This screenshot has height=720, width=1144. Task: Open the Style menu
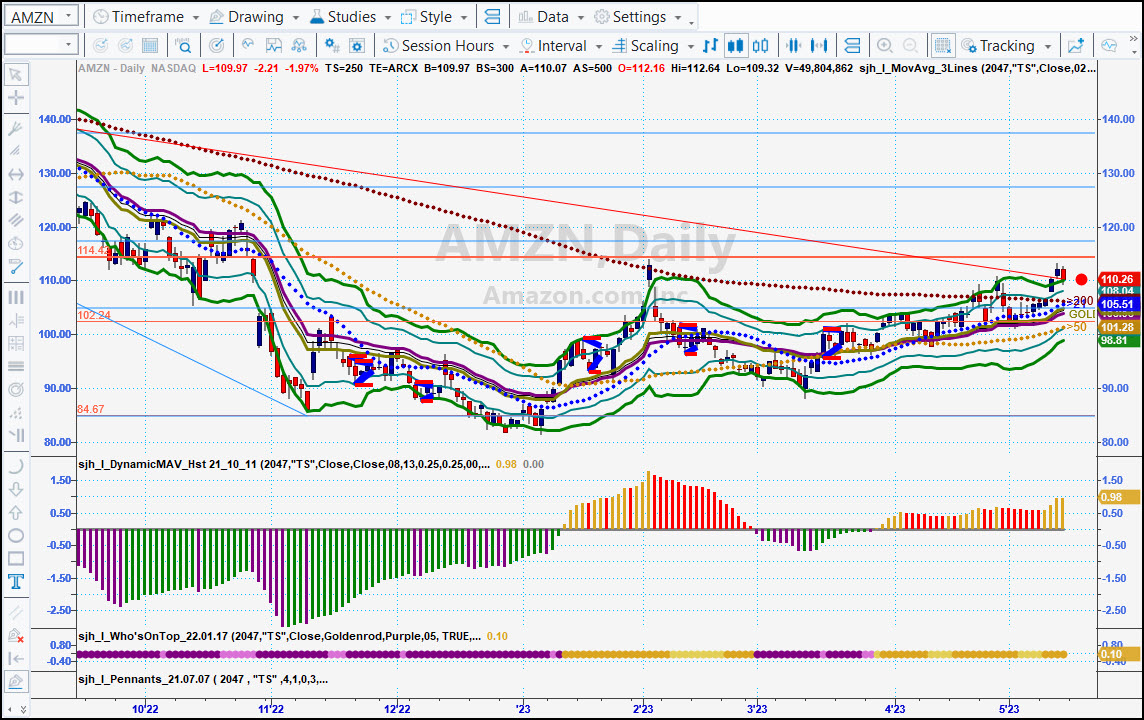(435, 17)
